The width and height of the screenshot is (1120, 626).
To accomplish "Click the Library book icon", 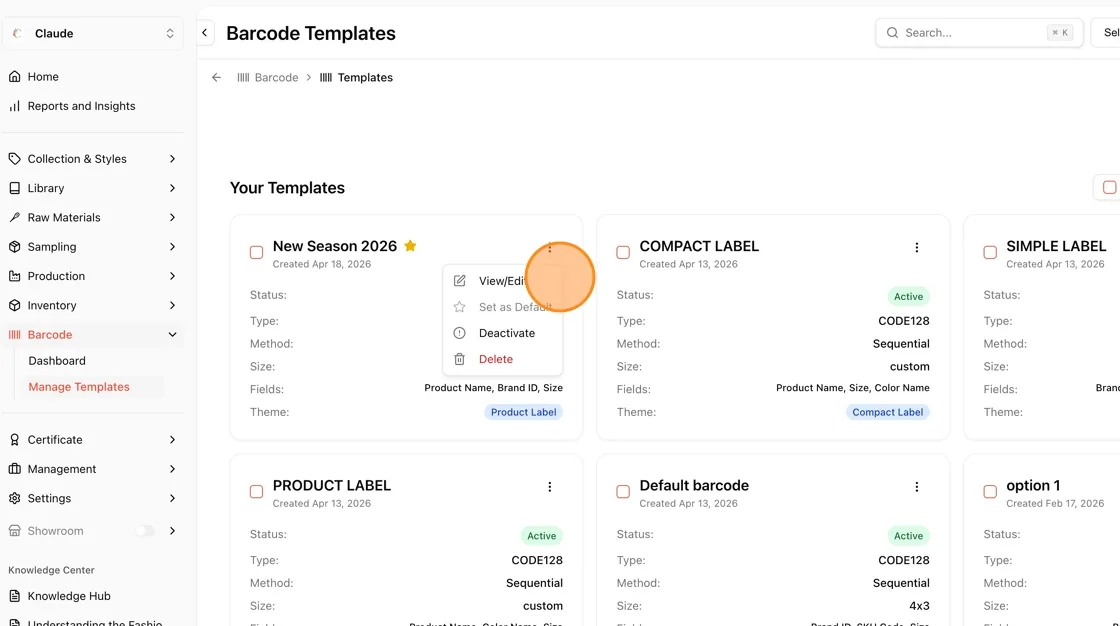I will 14,188.
